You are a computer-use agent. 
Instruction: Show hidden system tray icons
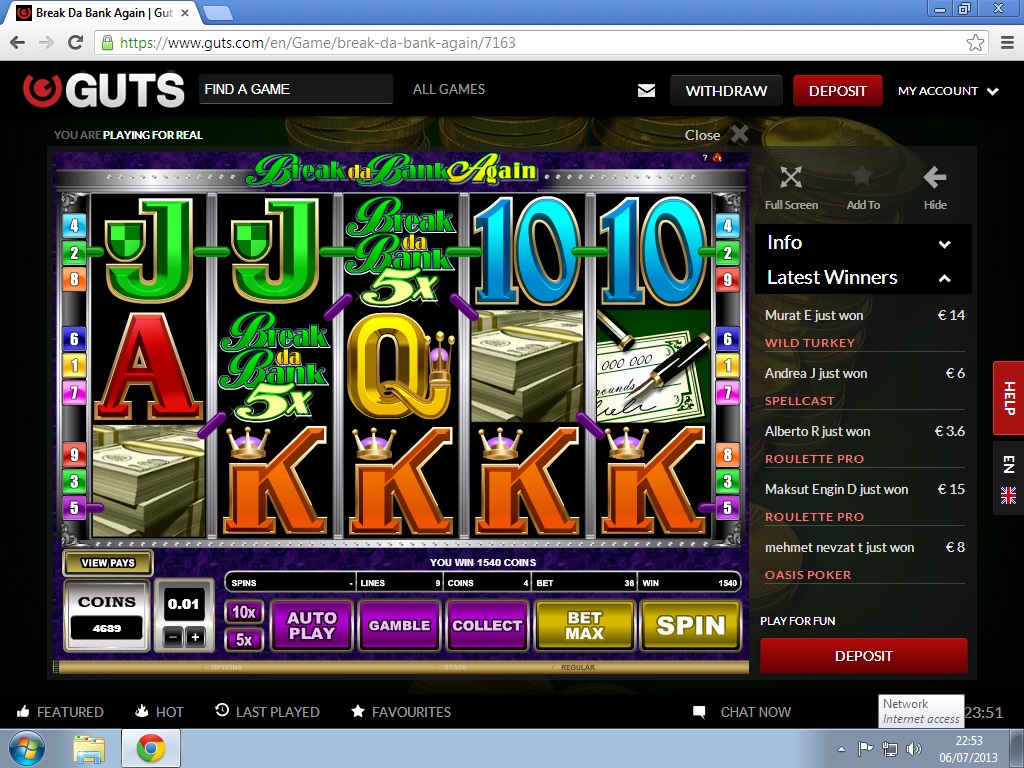point(841,749)
